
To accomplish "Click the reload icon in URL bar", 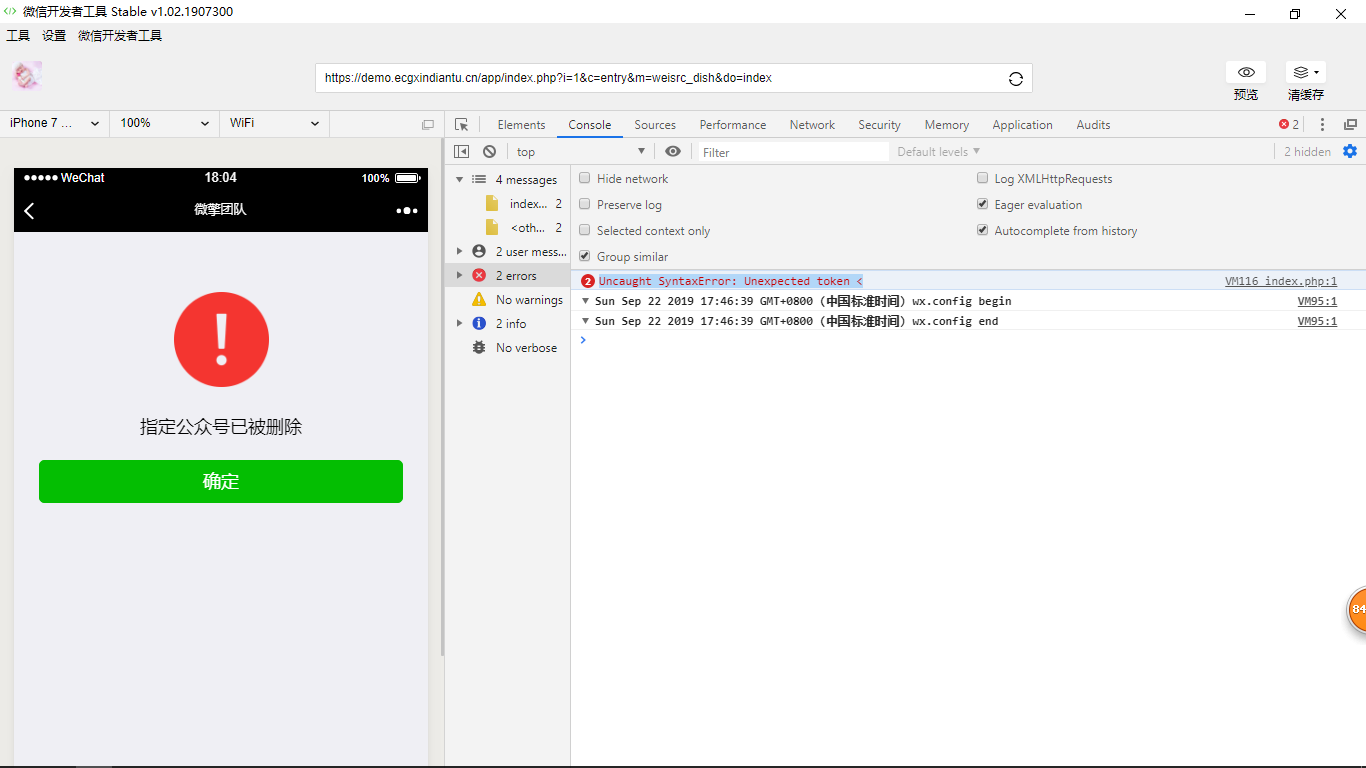I will pyautogui.click(x=1016, y=79).
